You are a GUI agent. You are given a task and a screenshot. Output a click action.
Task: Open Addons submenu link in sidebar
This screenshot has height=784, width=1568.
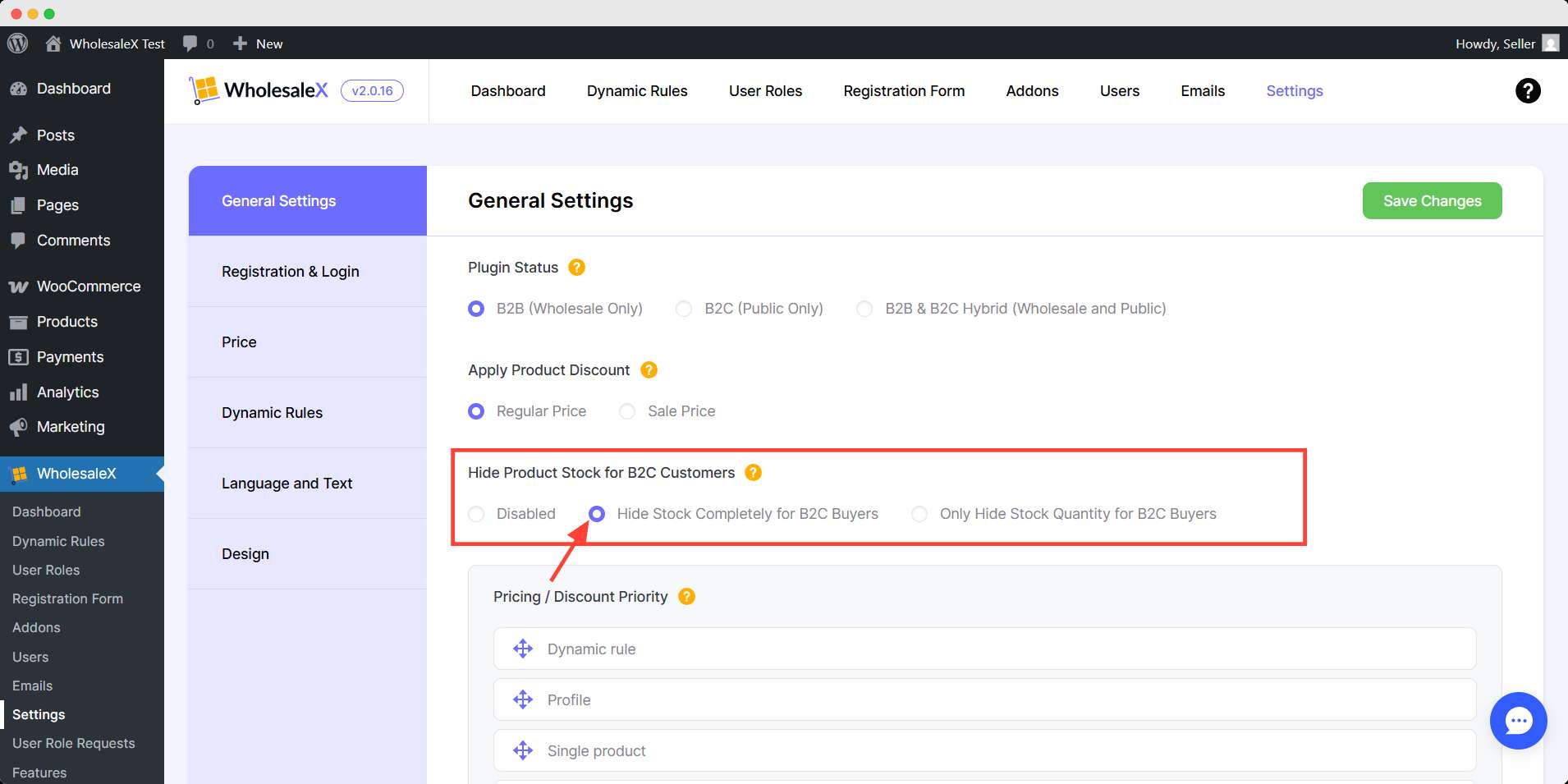(36, 628)
